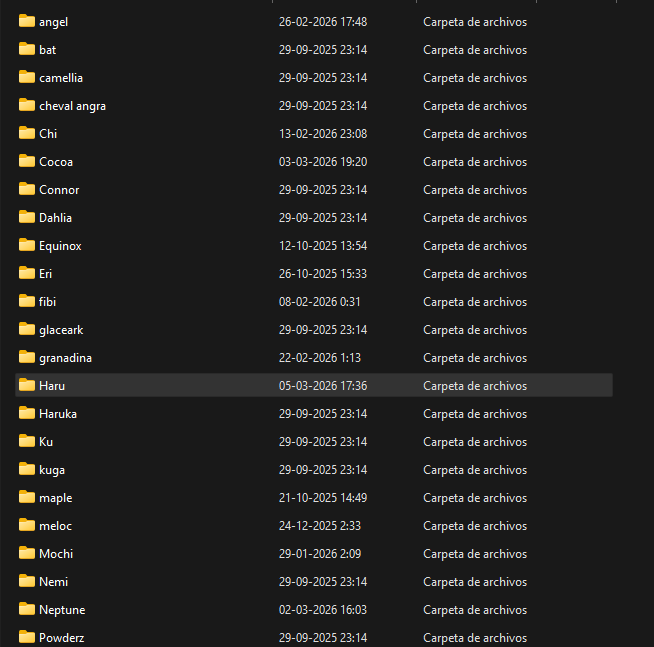Click the date 29-01-2026 2:09

[x=320, y=554]
